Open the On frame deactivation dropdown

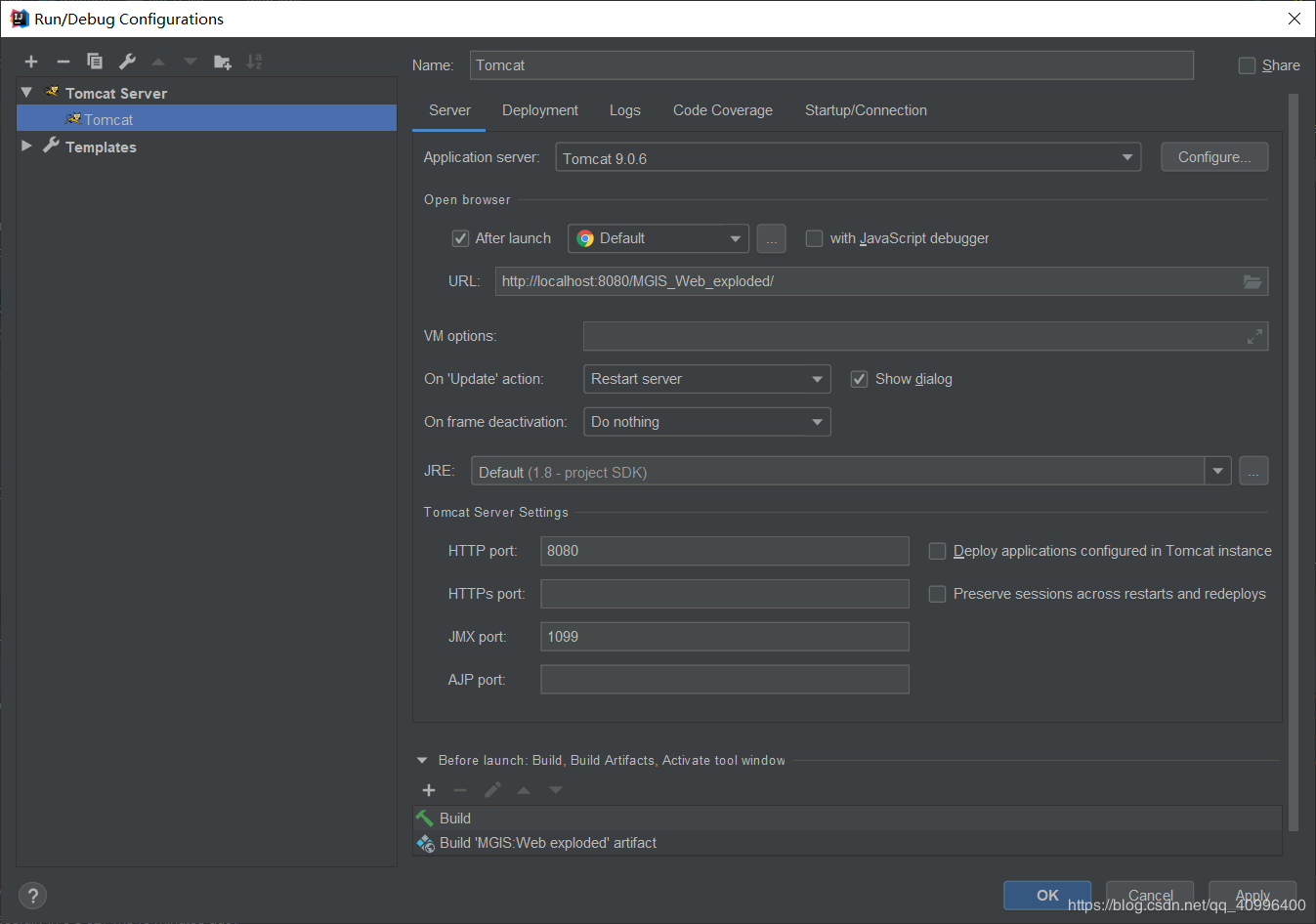click(706, 422)
